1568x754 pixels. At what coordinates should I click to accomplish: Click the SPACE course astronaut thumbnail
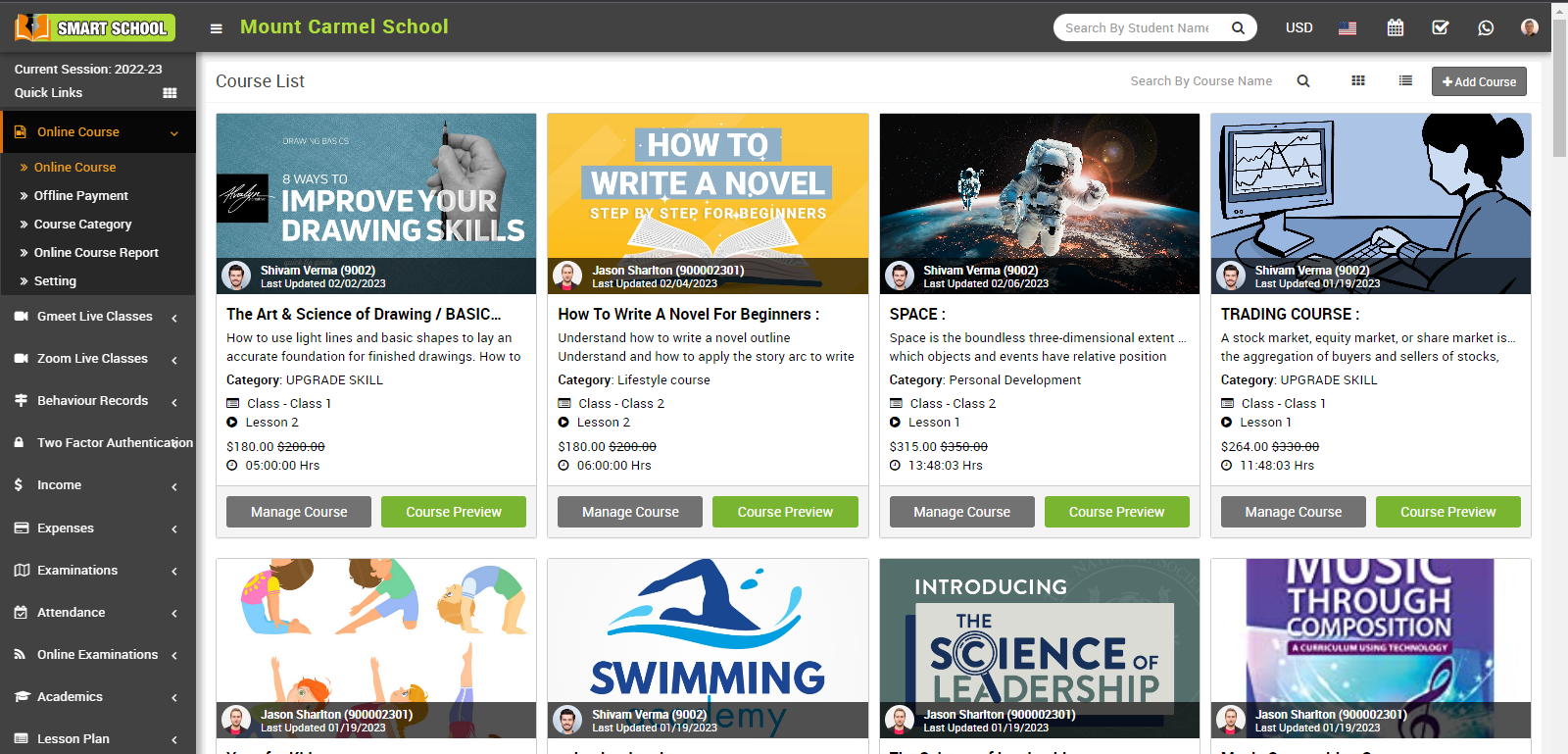[1039, 186]
